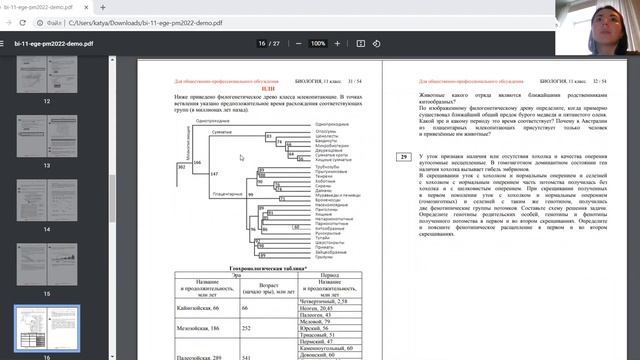Click the question number 29 box

(x=404, y=157)
